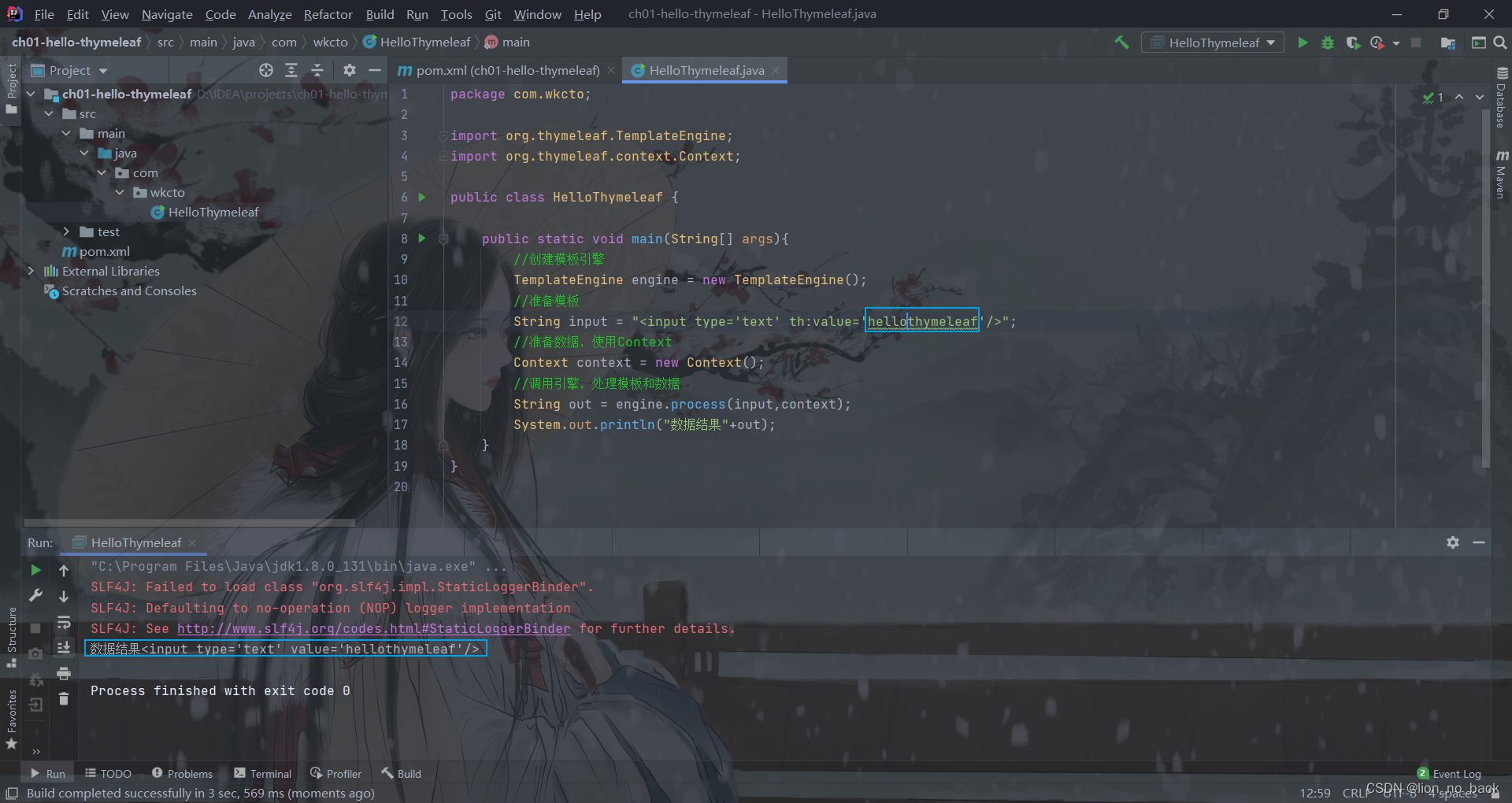Toggle scroll to end in Run console
The width and height of the screenshot is (1512, 803).
pyautogui.click(x=64, y=647)
